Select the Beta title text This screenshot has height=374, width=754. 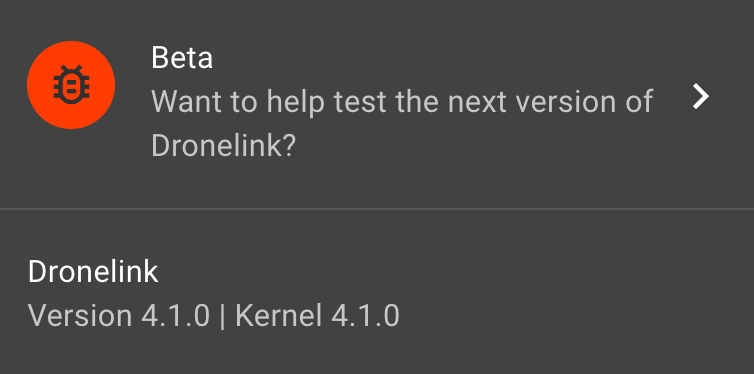click(x=182, y=58)
